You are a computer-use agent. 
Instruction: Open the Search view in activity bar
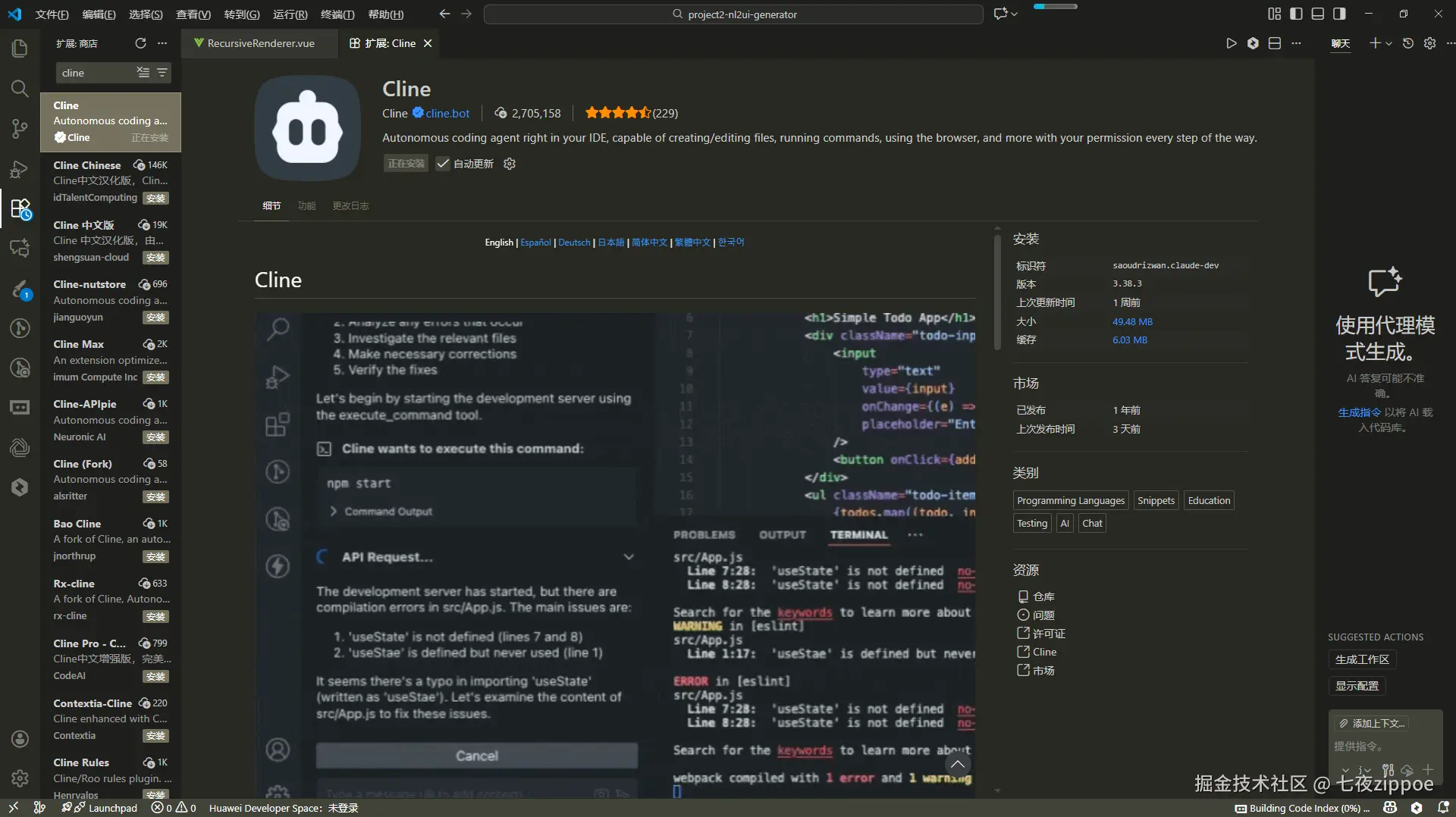point(20,89)
